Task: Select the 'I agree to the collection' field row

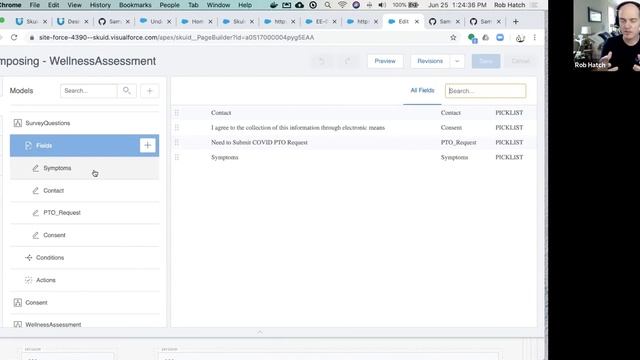Action: click(x=353, y=128)
